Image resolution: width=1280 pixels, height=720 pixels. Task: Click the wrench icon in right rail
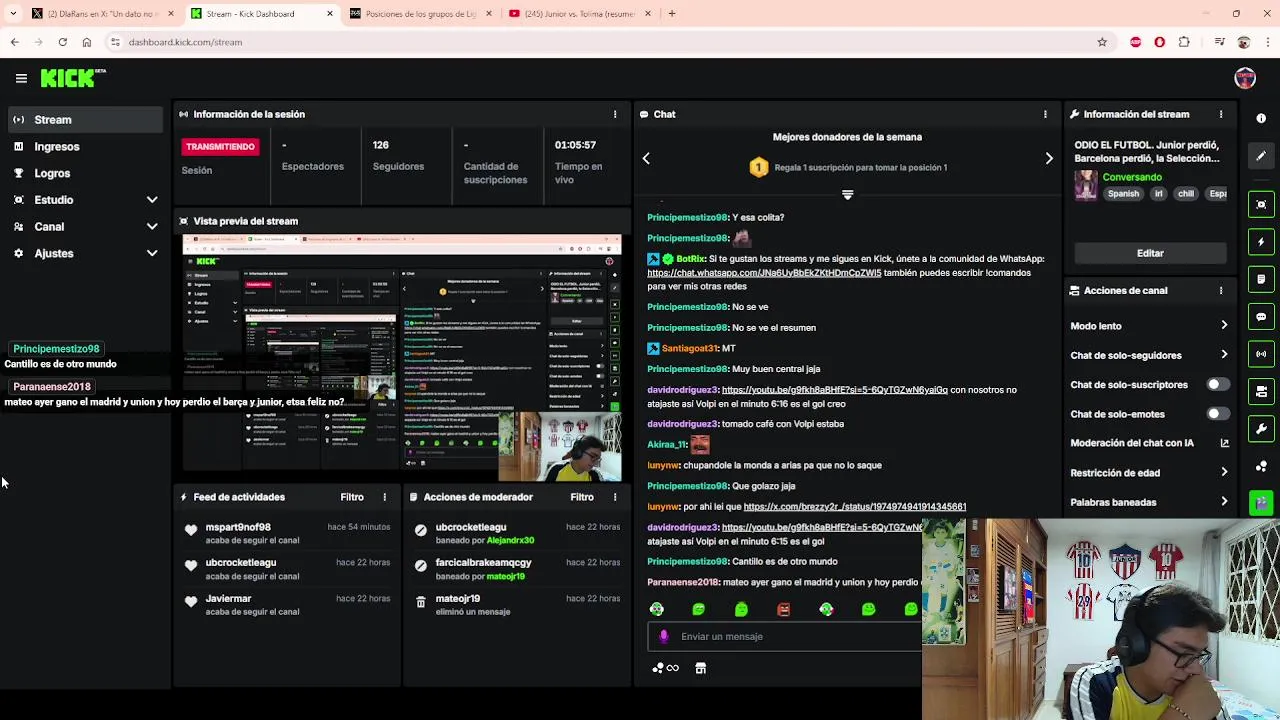[1261, 429]
